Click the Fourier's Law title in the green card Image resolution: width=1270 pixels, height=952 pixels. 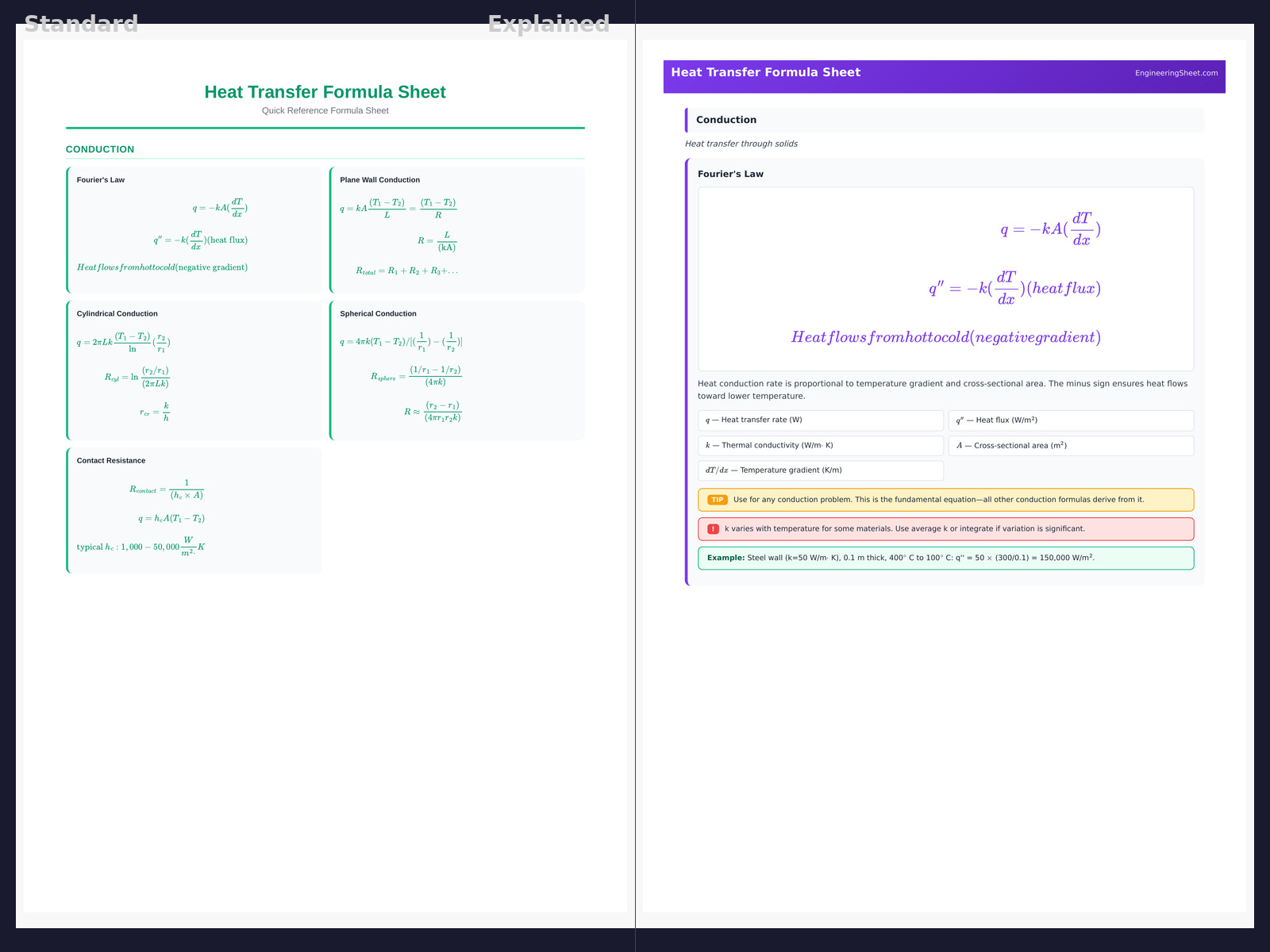101,180
